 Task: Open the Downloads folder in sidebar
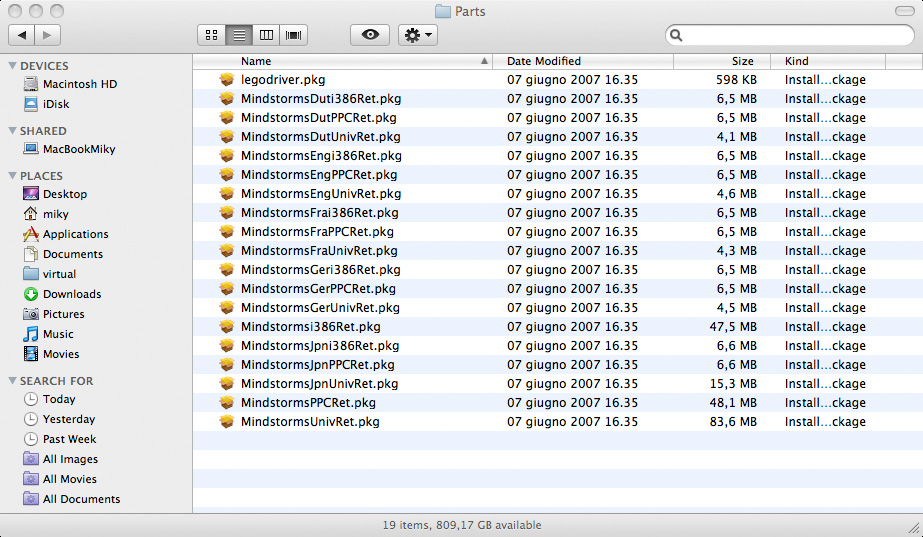(x=71, y=294)
